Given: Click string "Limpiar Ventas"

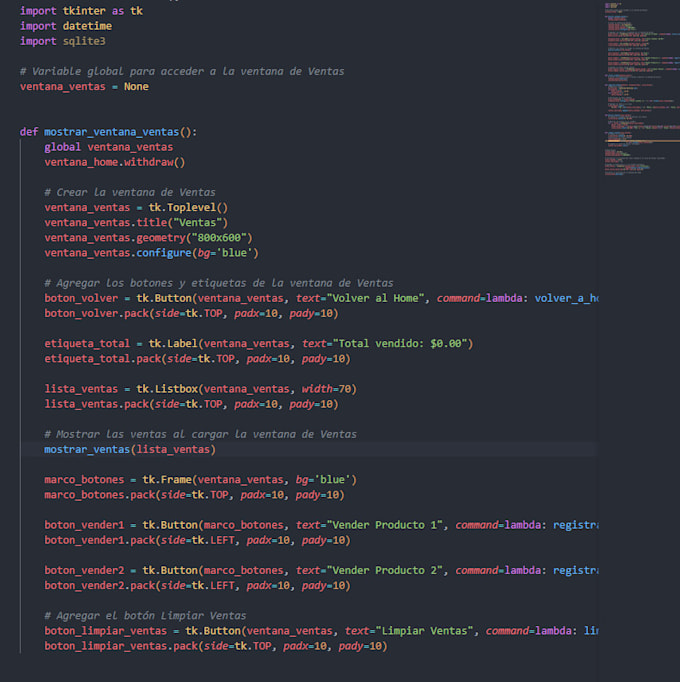Looking at the screenshot, I should [x=424, y=631].
